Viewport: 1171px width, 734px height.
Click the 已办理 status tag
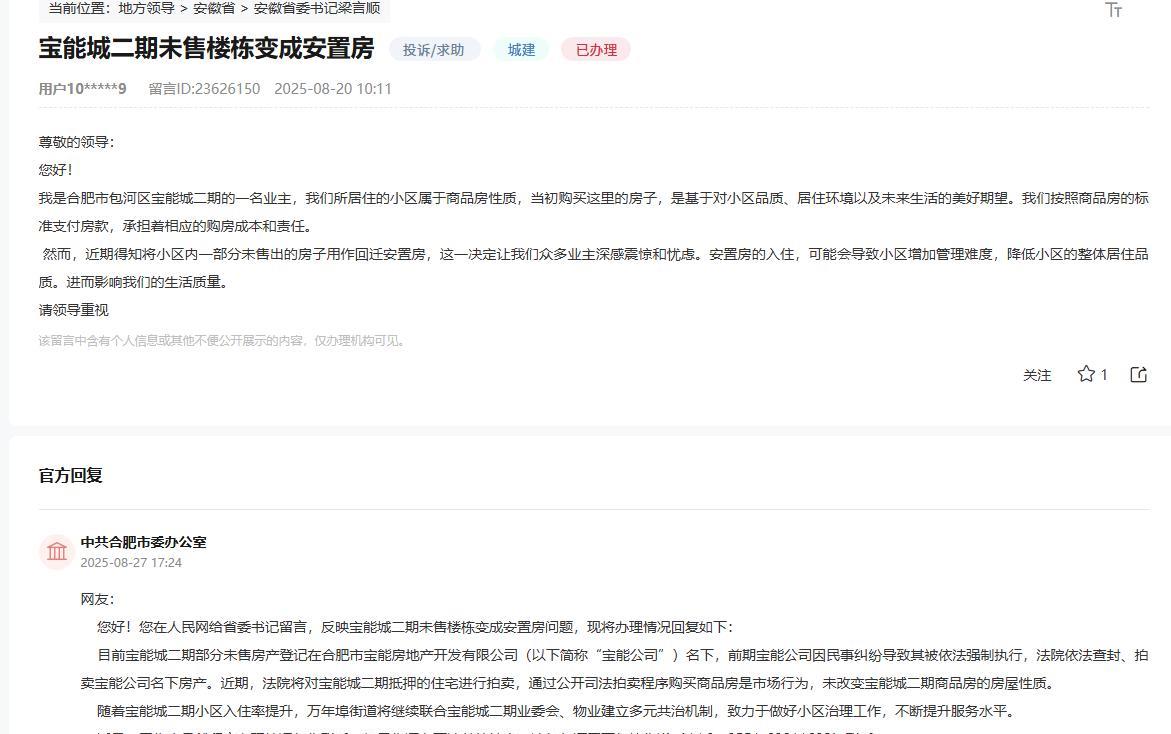[596, 50]
